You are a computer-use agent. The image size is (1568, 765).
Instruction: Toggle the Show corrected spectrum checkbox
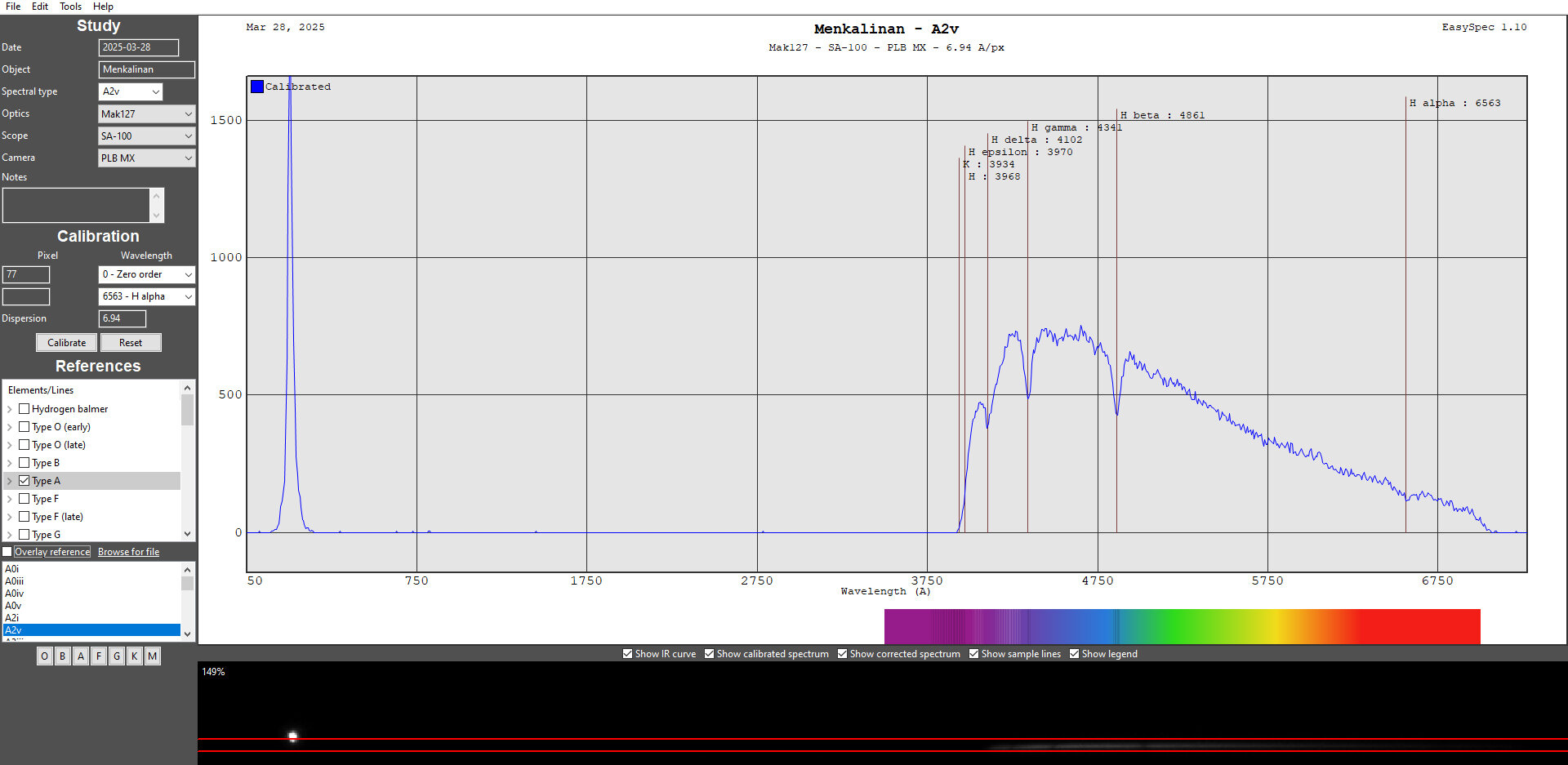click(x=842, y=654)
